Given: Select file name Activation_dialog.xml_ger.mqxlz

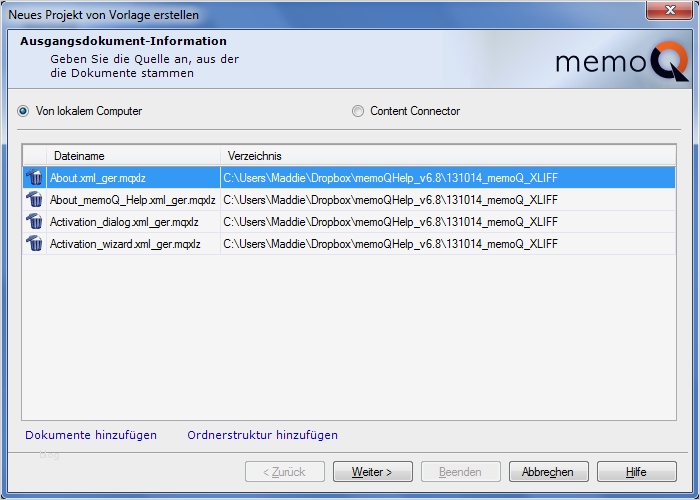Looking at the screenshot, I should point(124,222).
